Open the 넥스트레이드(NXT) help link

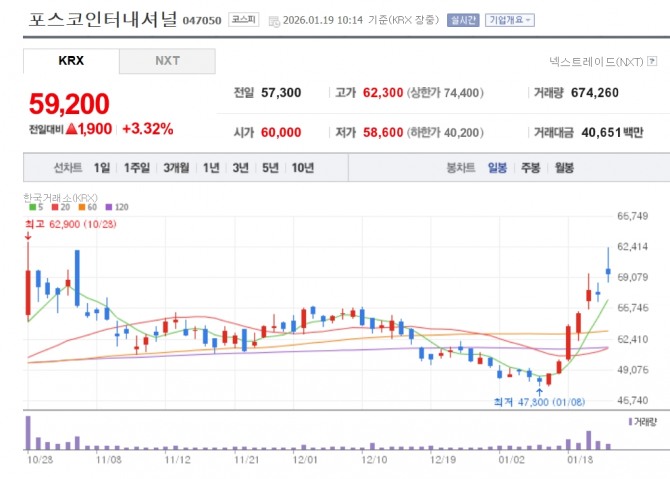tap(596, 62)
